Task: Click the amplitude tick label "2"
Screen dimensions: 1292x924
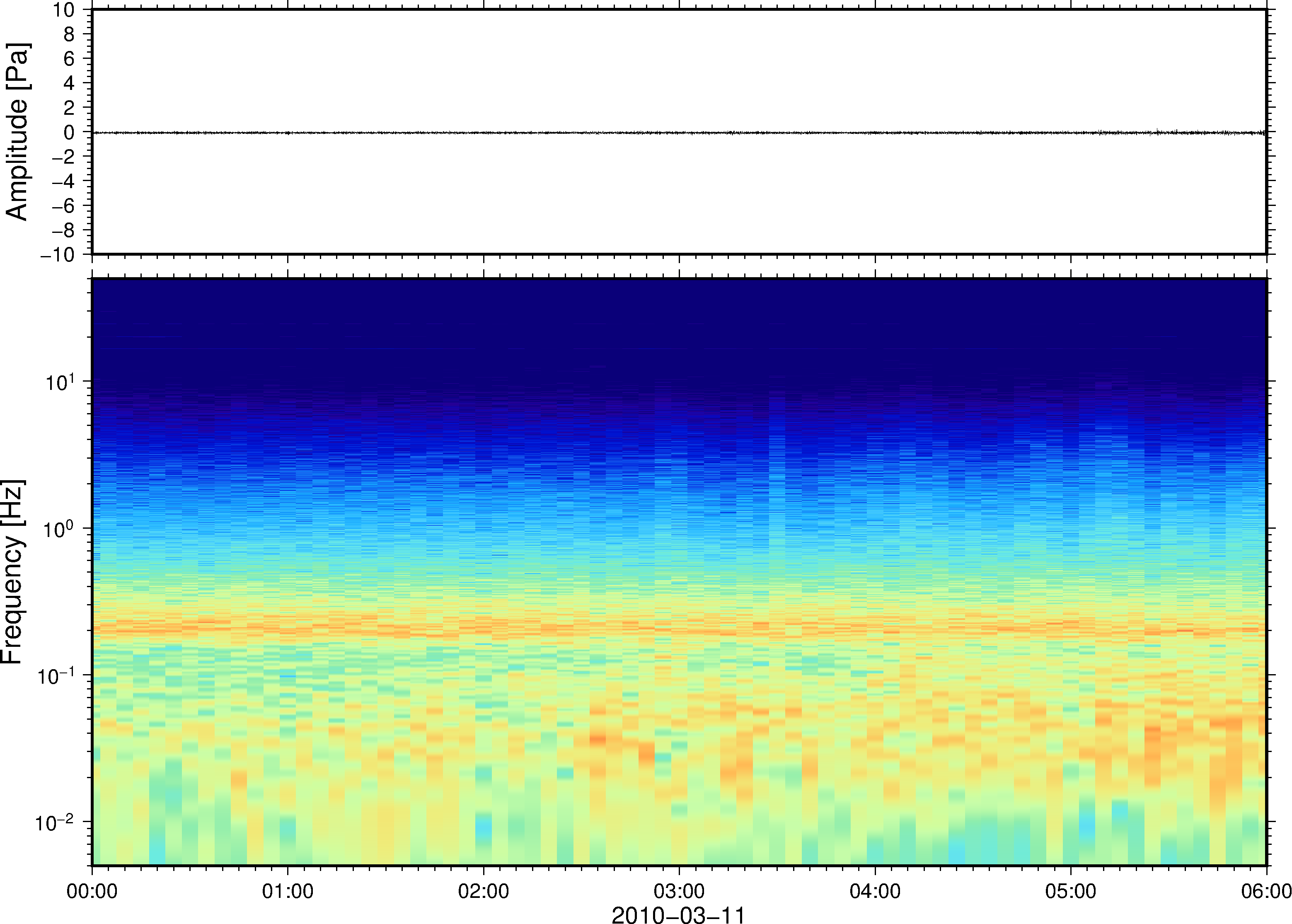Action: point(70,108)
